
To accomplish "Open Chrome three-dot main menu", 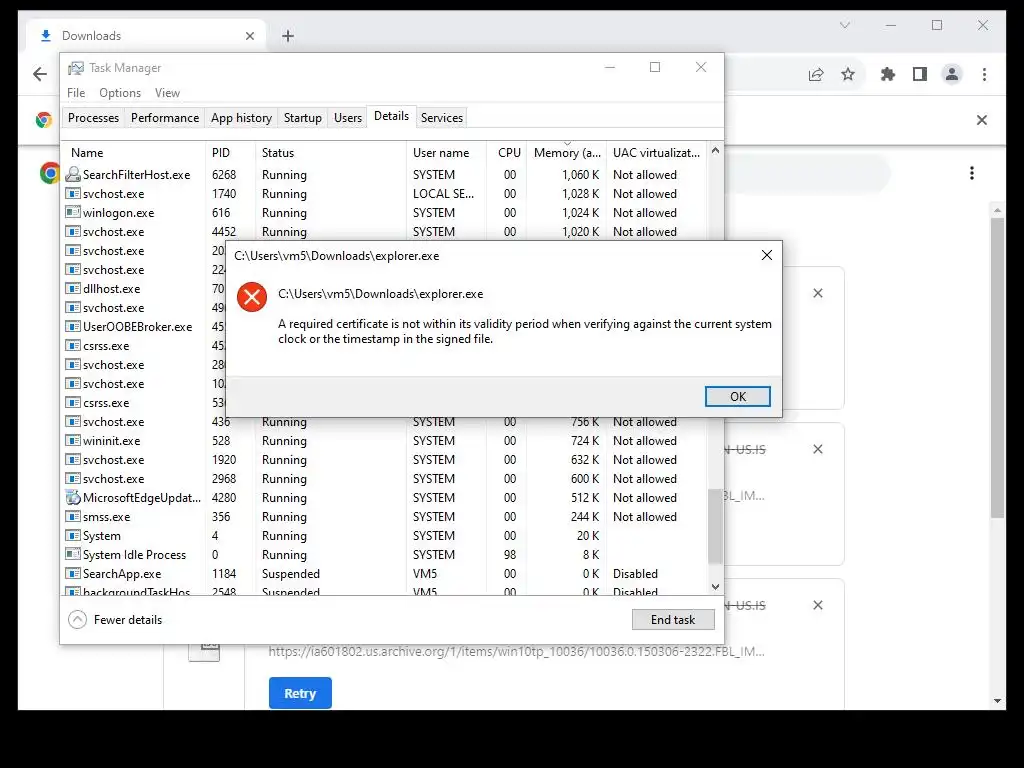I will (984, 74).
